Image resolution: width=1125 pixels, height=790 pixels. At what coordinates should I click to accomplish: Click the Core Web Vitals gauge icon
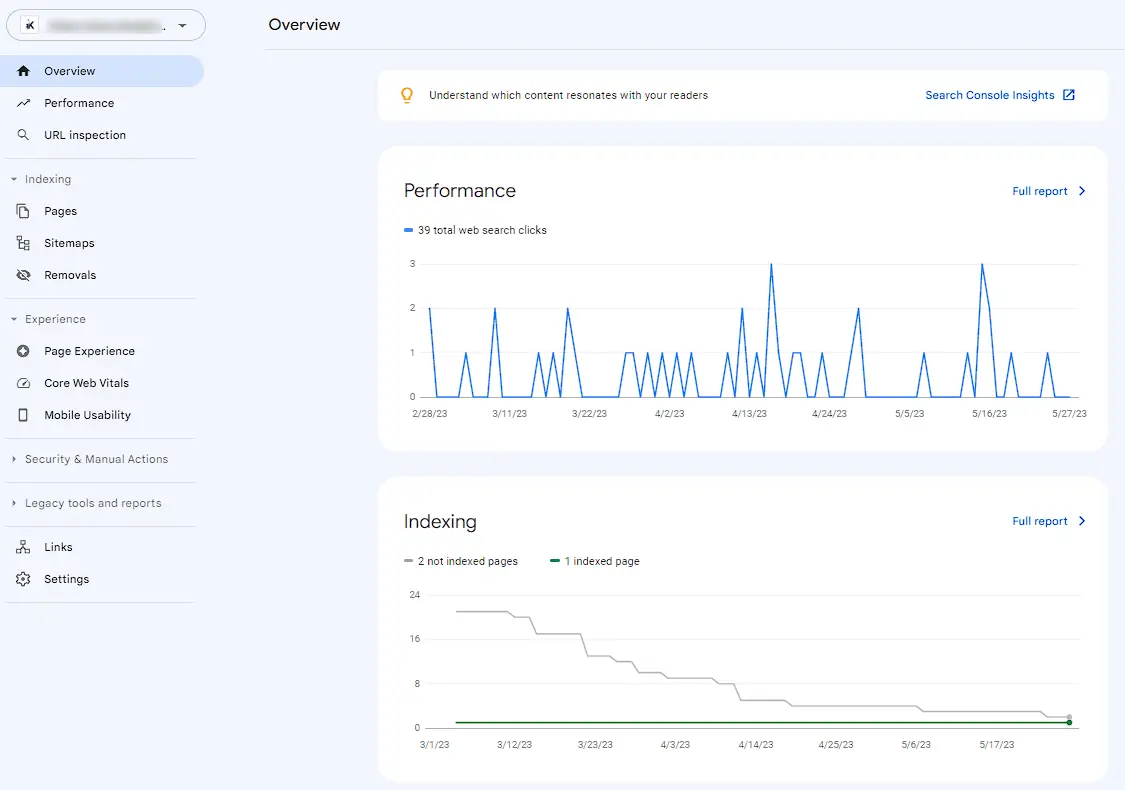(24, 383)
